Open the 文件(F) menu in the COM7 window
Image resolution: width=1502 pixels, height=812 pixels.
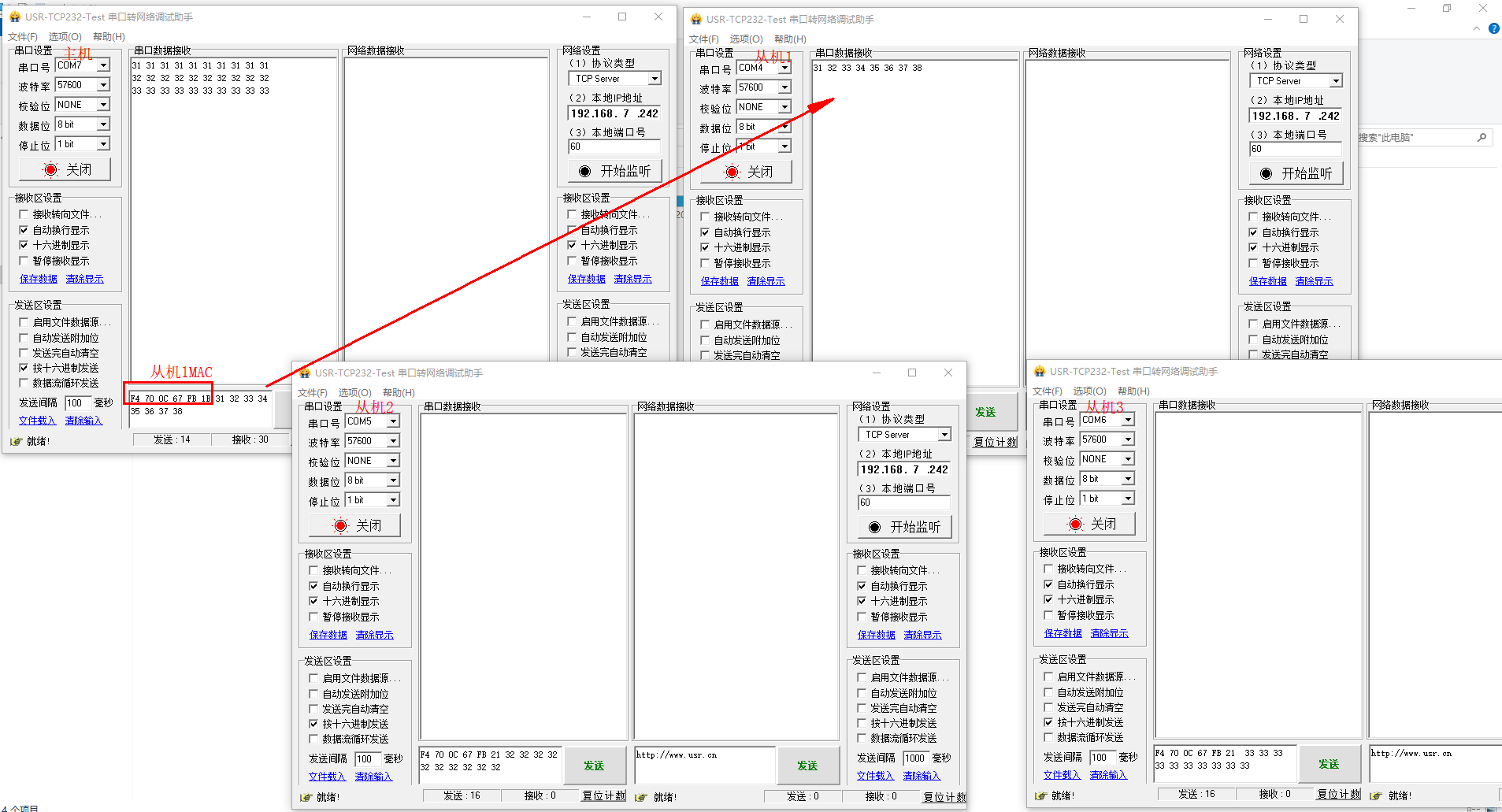point(23,36)
